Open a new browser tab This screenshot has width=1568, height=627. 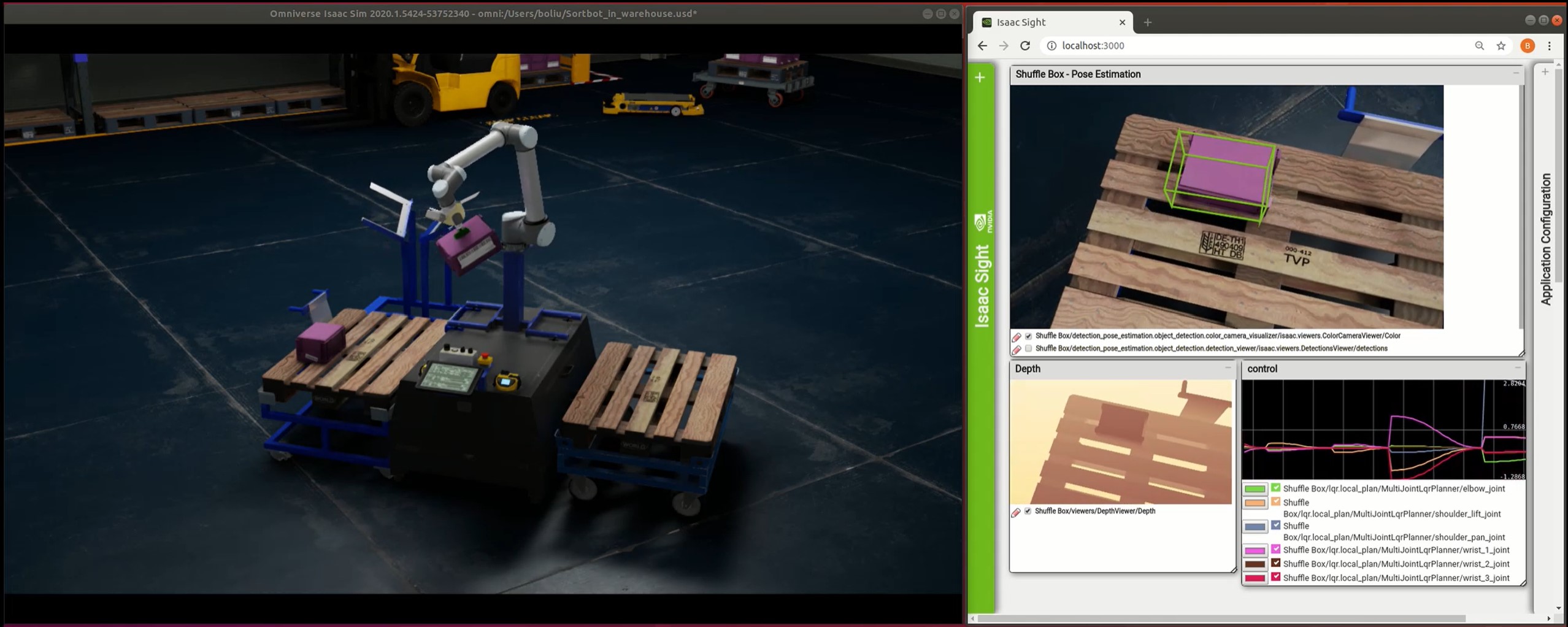[x=1147, y=22]
